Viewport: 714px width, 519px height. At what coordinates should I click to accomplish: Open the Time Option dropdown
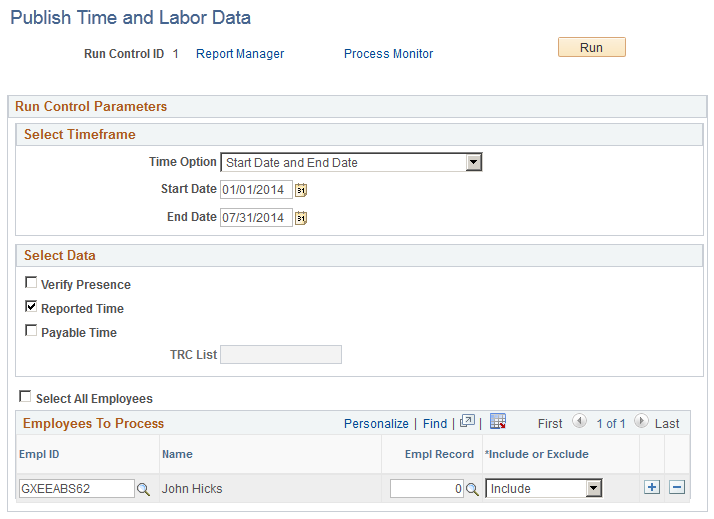[x=351, y=163]
